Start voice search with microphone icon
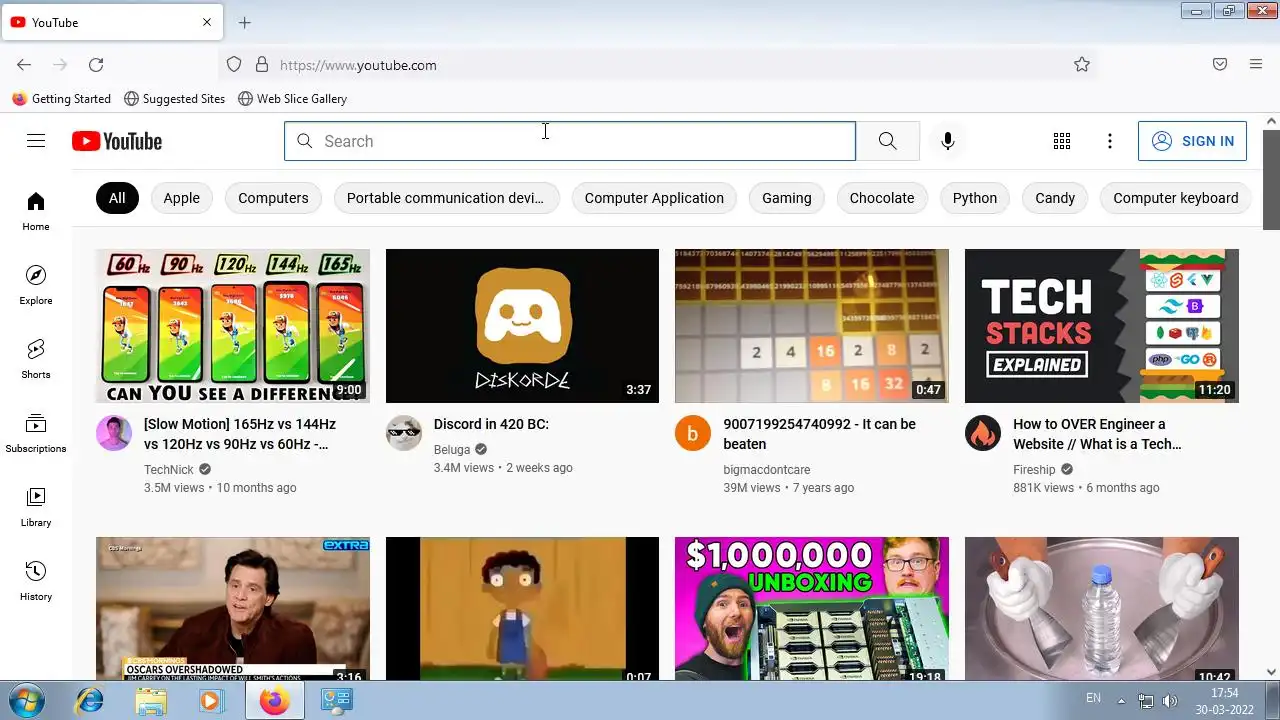Image resolution: width=1280 pixels, height=720 pixels. click(x=948, y=141)
